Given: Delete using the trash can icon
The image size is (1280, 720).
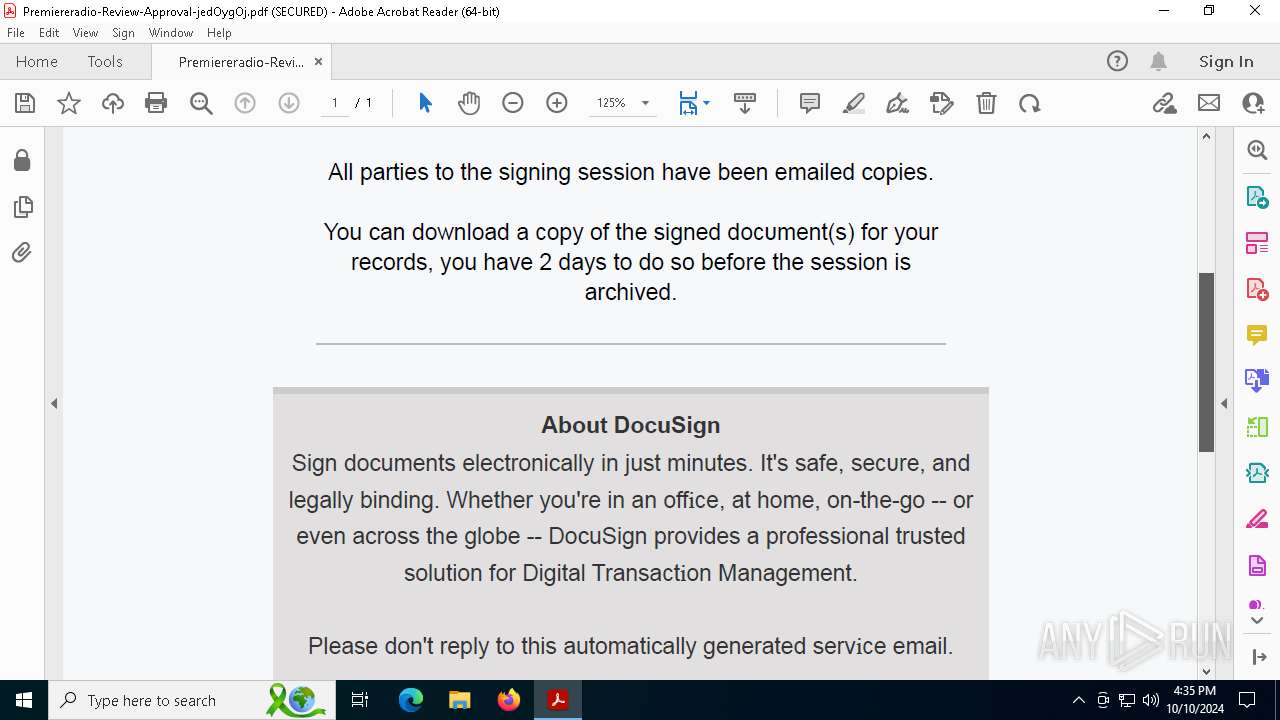Looking at the screenshot, I should [x=986, y=103].
